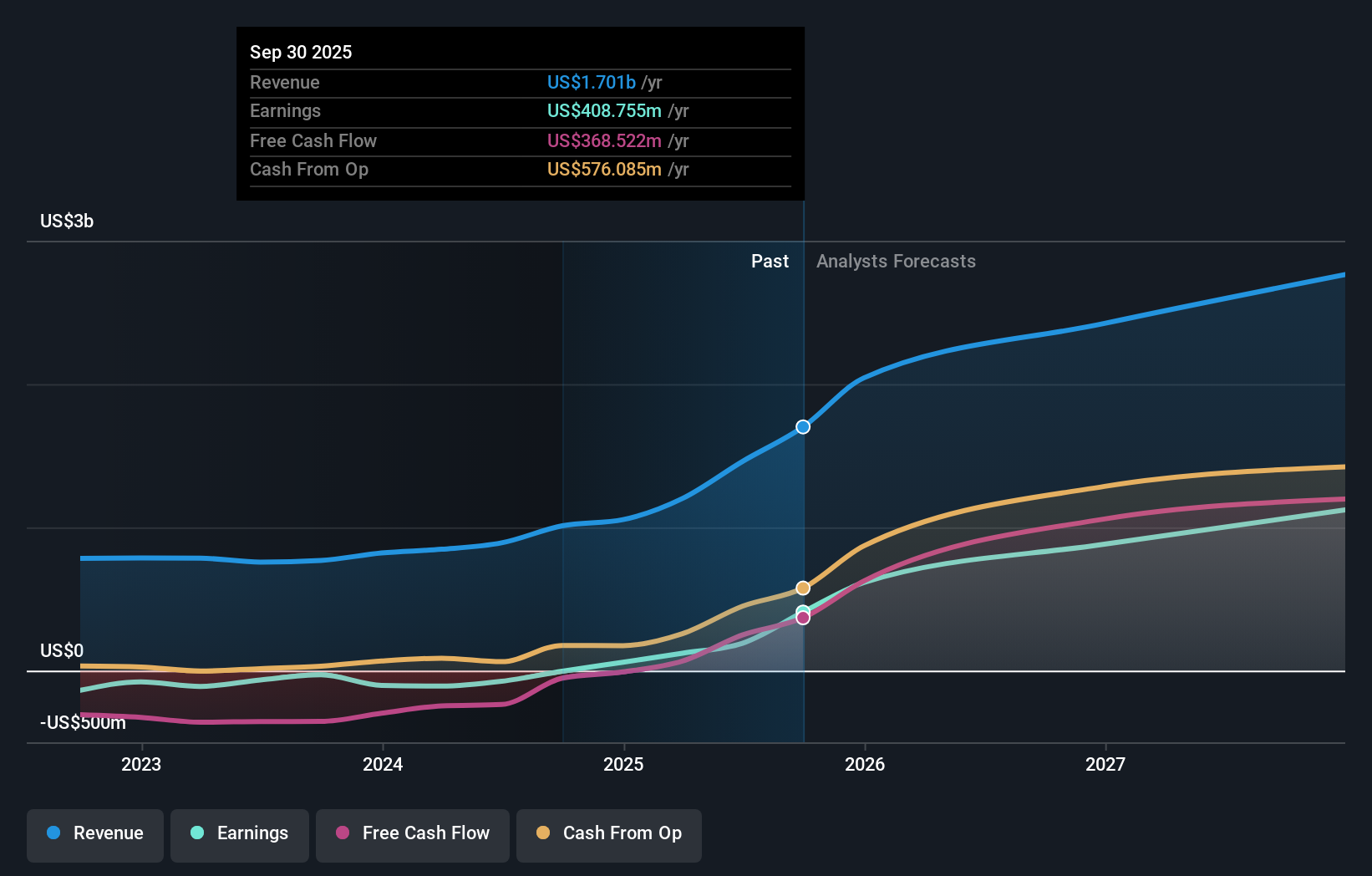Click the Cash From Op orange dot icon
The width and height of the screenshot is (1372, 876).
543,833
